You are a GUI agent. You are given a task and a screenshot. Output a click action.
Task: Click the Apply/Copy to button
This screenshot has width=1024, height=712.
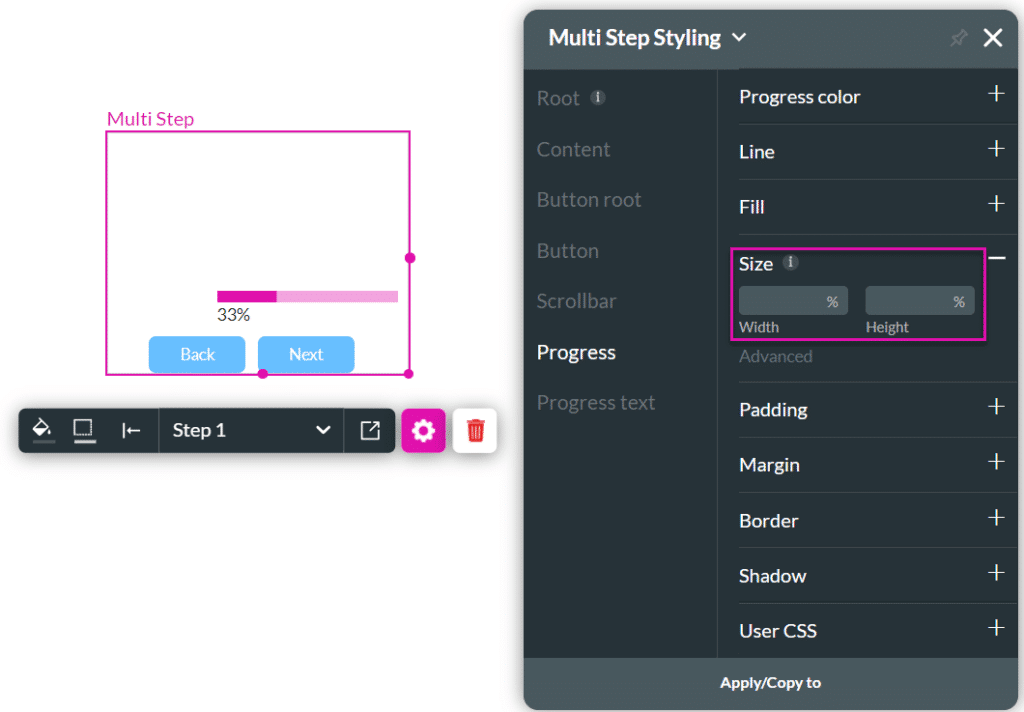point(771,683)
